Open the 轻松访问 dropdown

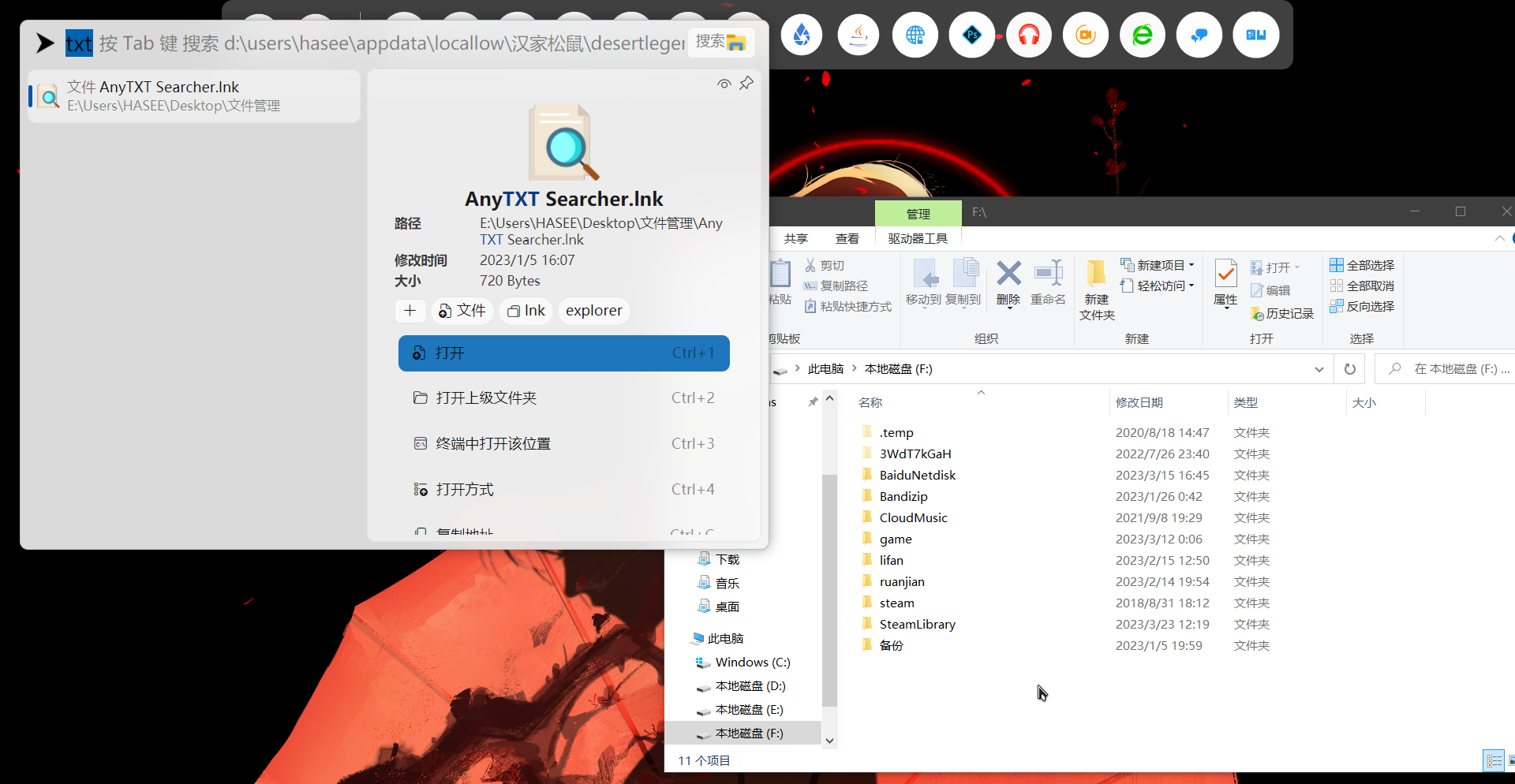(x=1190, y=286)
